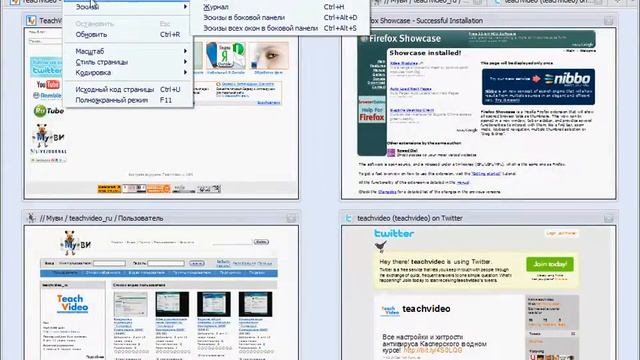The image size is (640, 360).
Task: Click the YouTube logo in first thumbnail
Action: (x=48, y=84)
